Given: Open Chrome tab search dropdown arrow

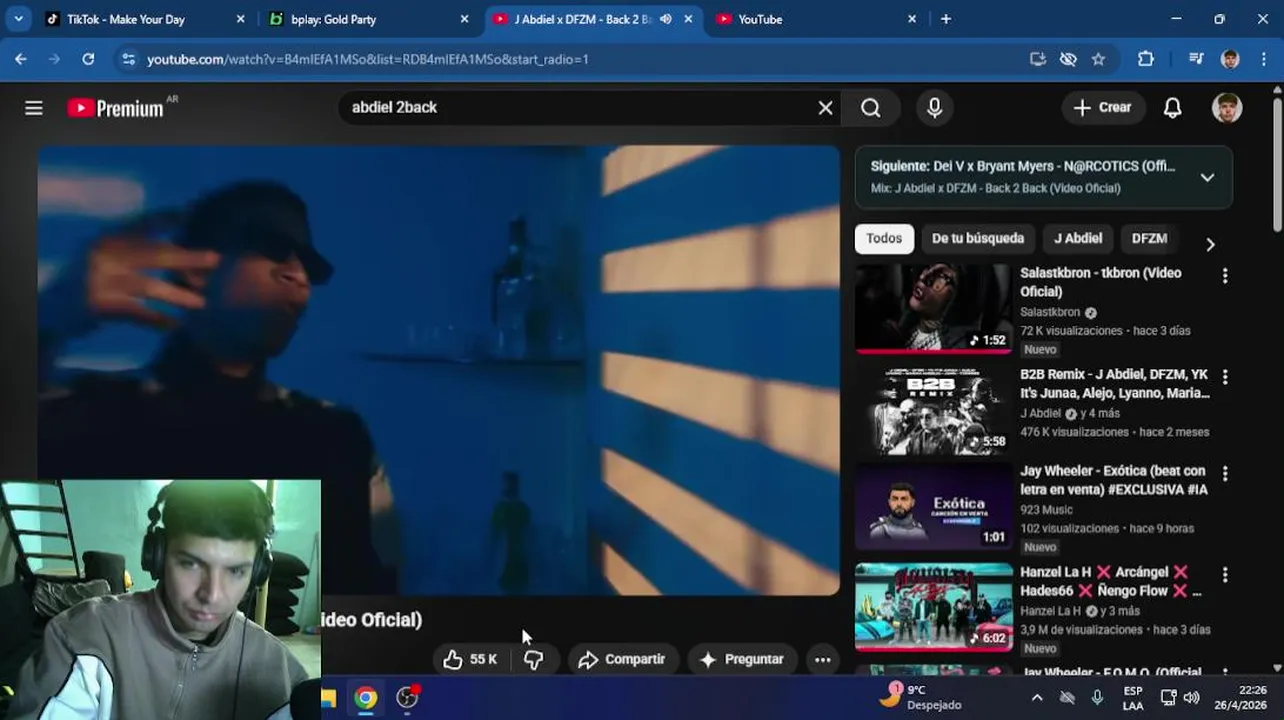Looking at the screenshot, I should tap(18, 19).
